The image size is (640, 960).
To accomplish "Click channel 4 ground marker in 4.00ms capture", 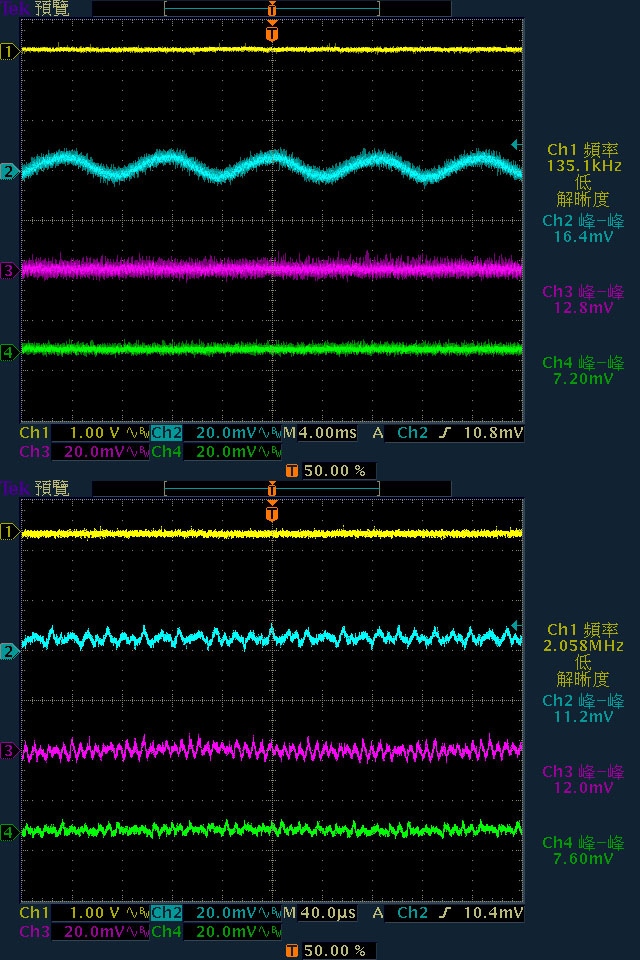I will (9, 352).
